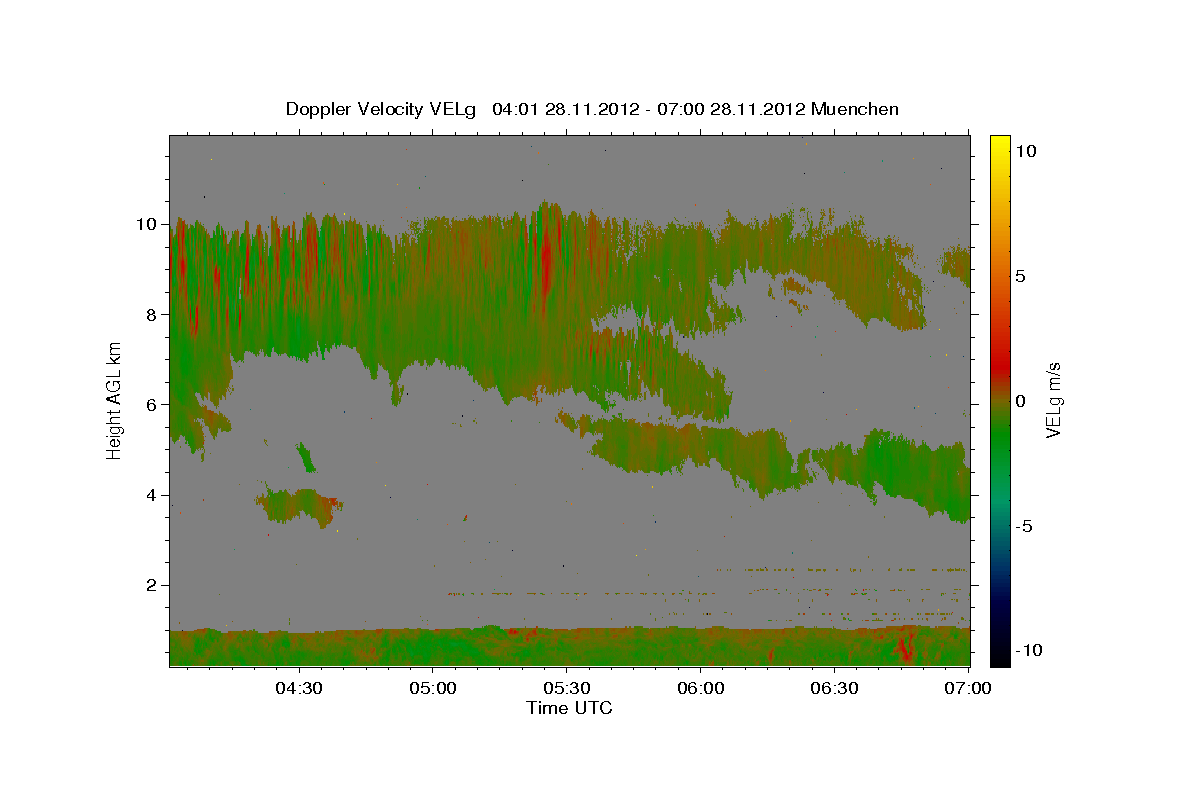The image size is (1200, 800).
Task: Click the height tick label '2'
Action: point(151,585)
